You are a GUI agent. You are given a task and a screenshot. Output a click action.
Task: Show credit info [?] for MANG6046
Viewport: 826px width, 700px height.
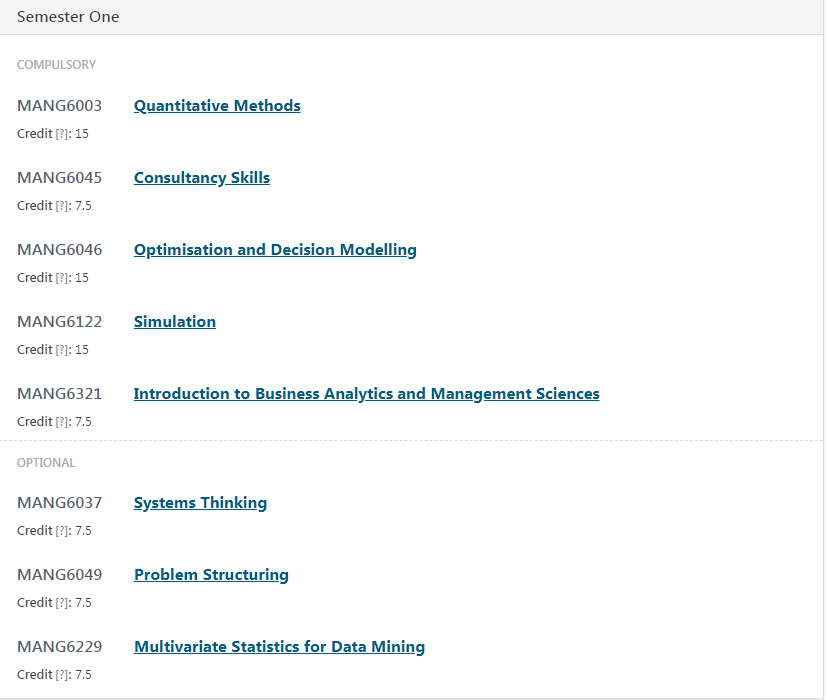point(62,278)
